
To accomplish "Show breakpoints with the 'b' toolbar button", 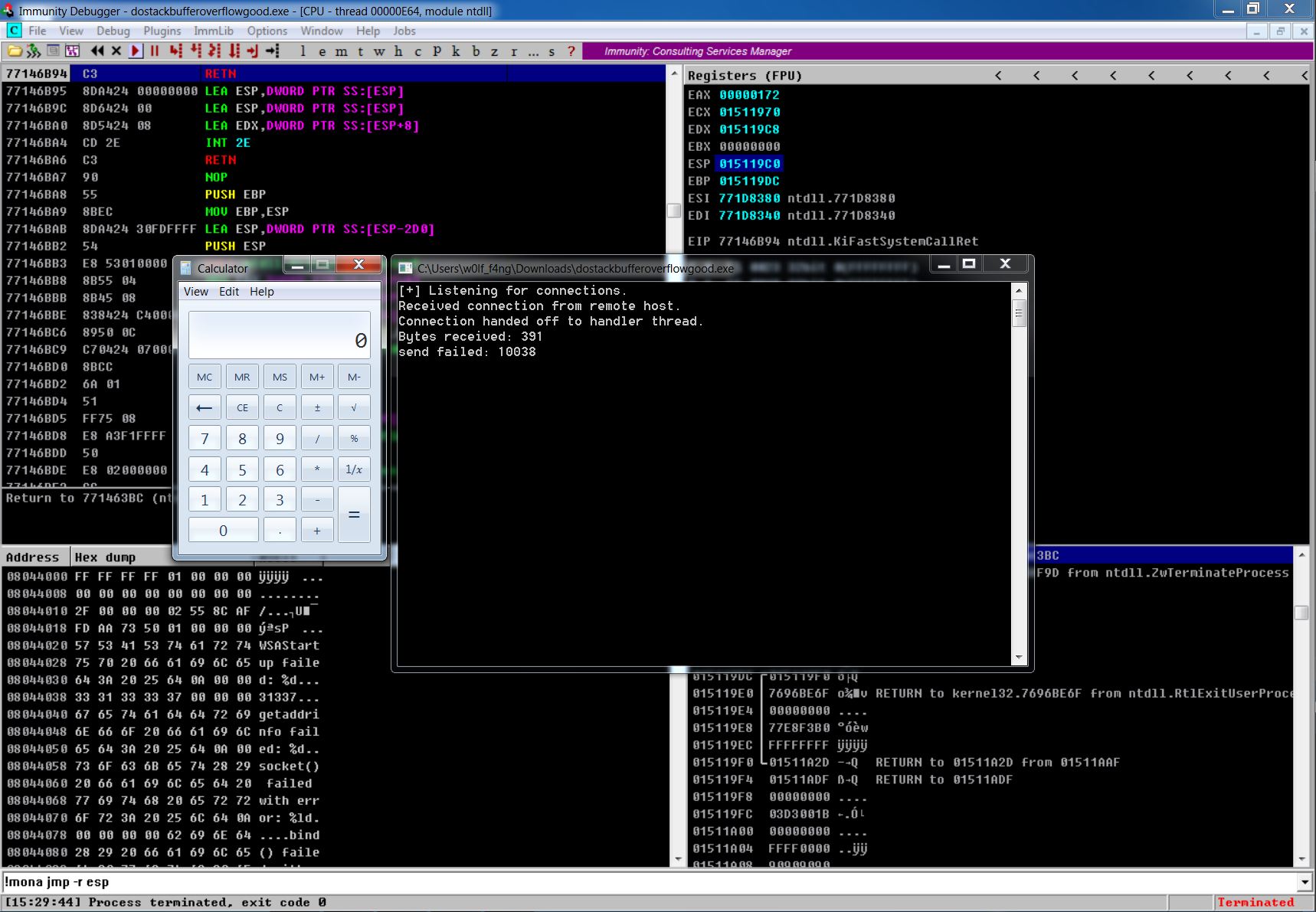I will 476,51.
